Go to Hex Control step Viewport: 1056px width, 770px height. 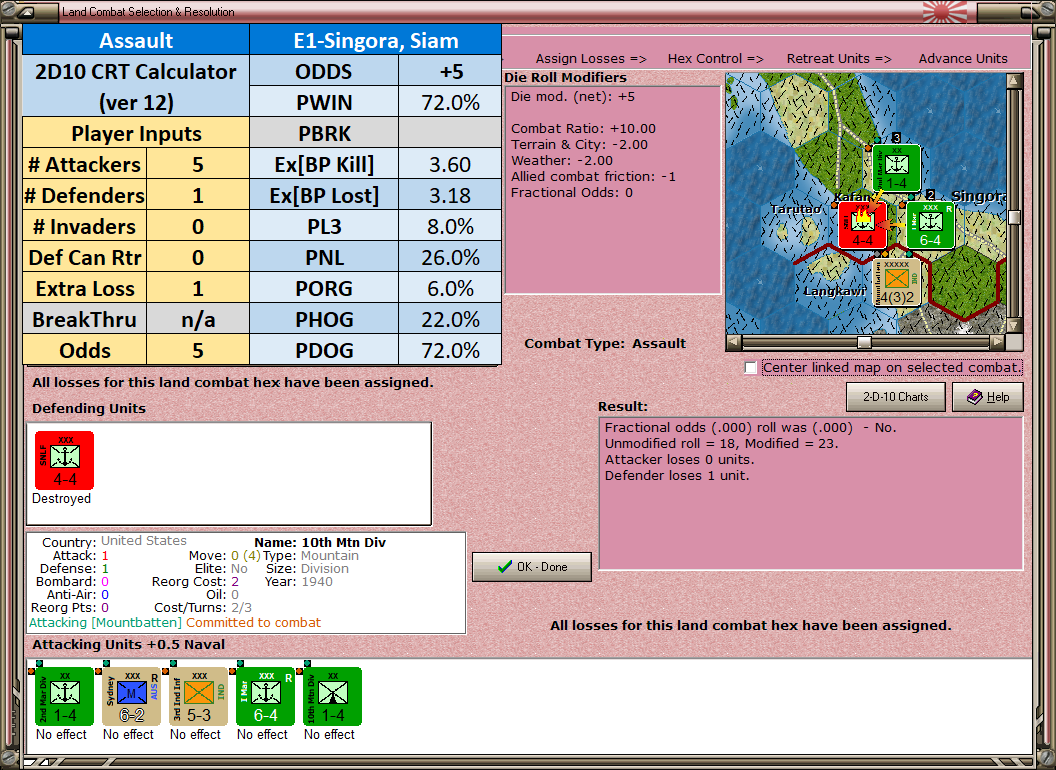(715, 59)
